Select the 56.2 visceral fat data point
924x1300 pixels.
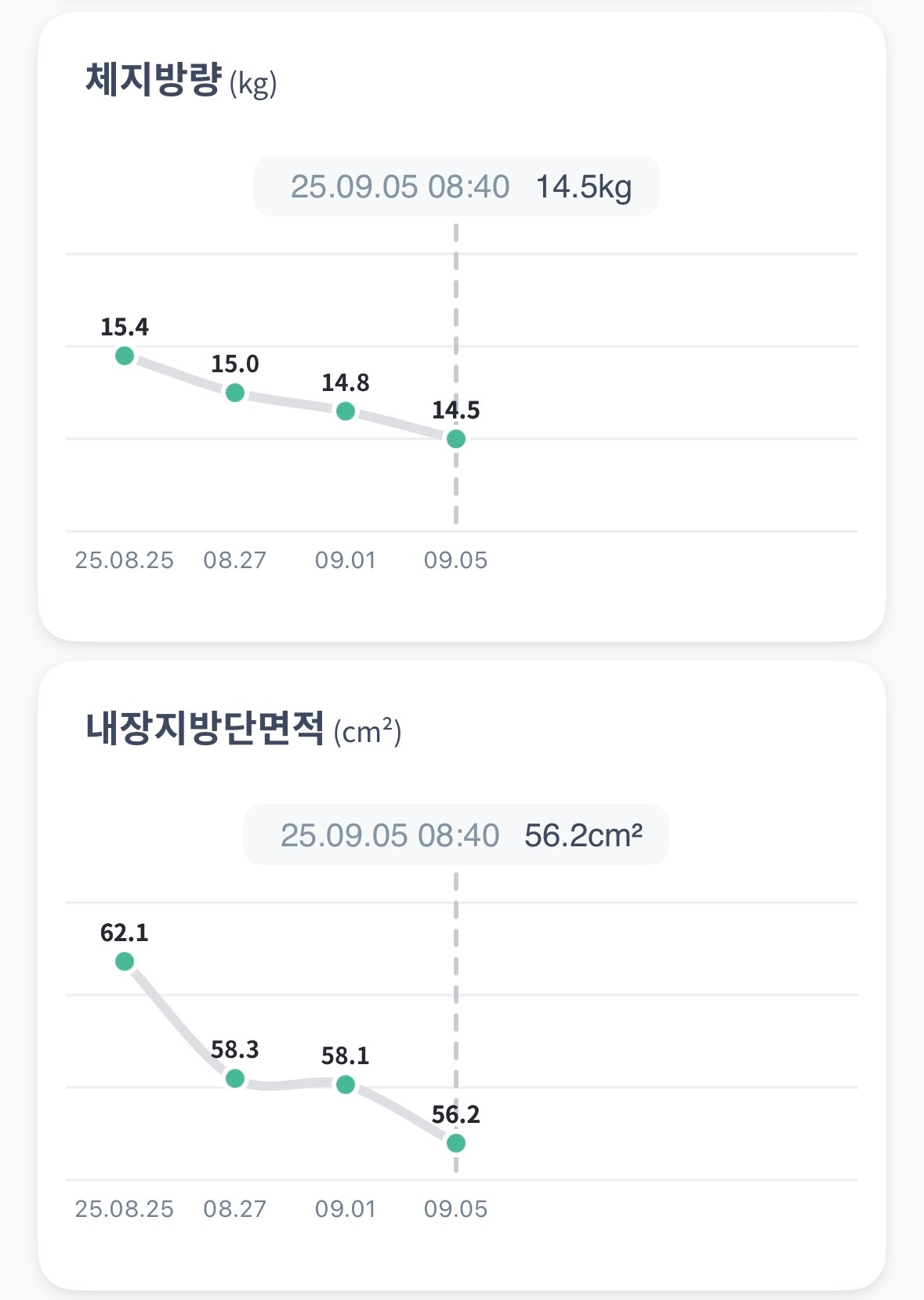pos(456,1144)
